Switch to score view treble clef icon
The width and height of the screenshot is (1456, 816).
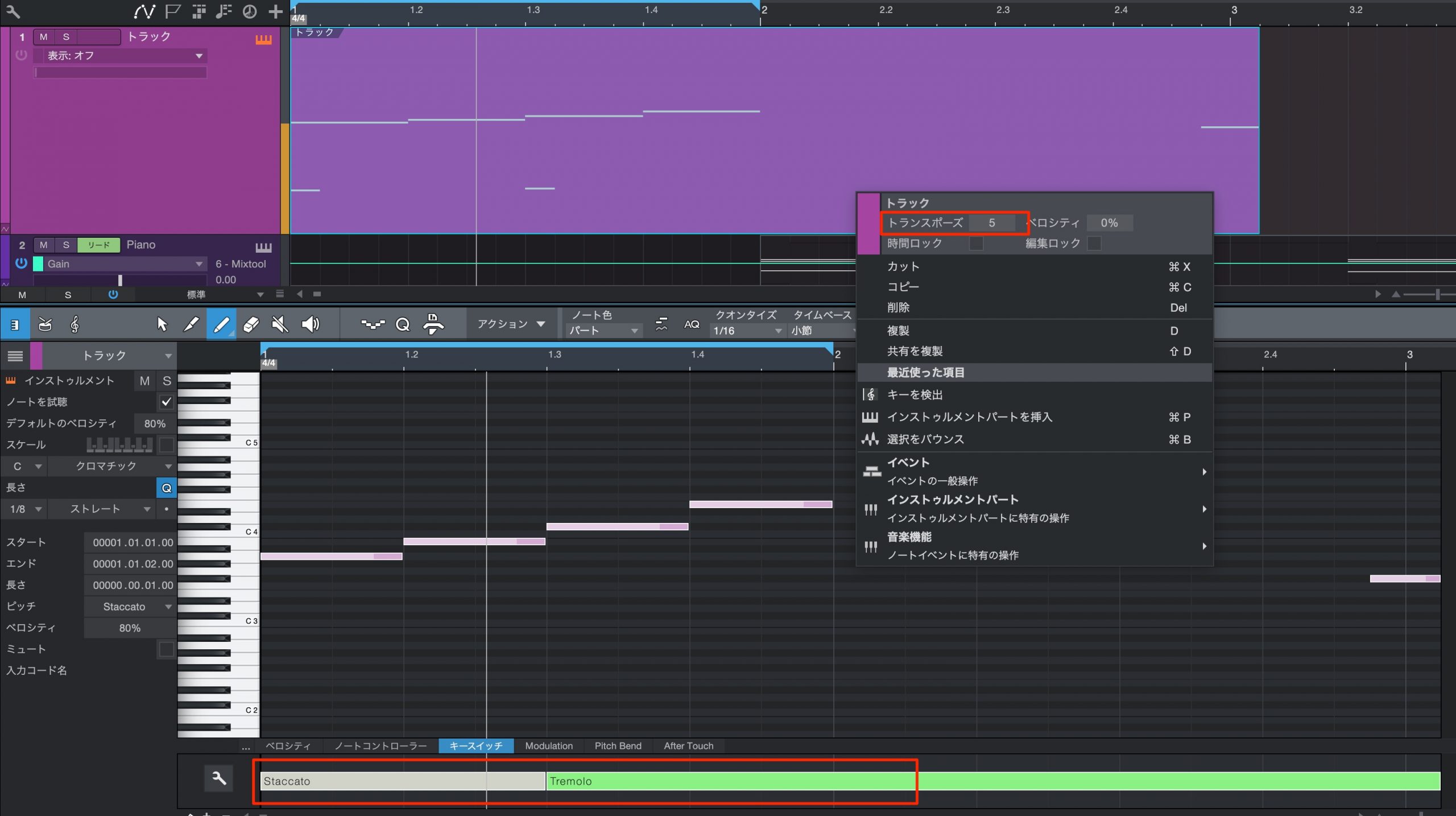pyautogui.click(x=75, y=325)
